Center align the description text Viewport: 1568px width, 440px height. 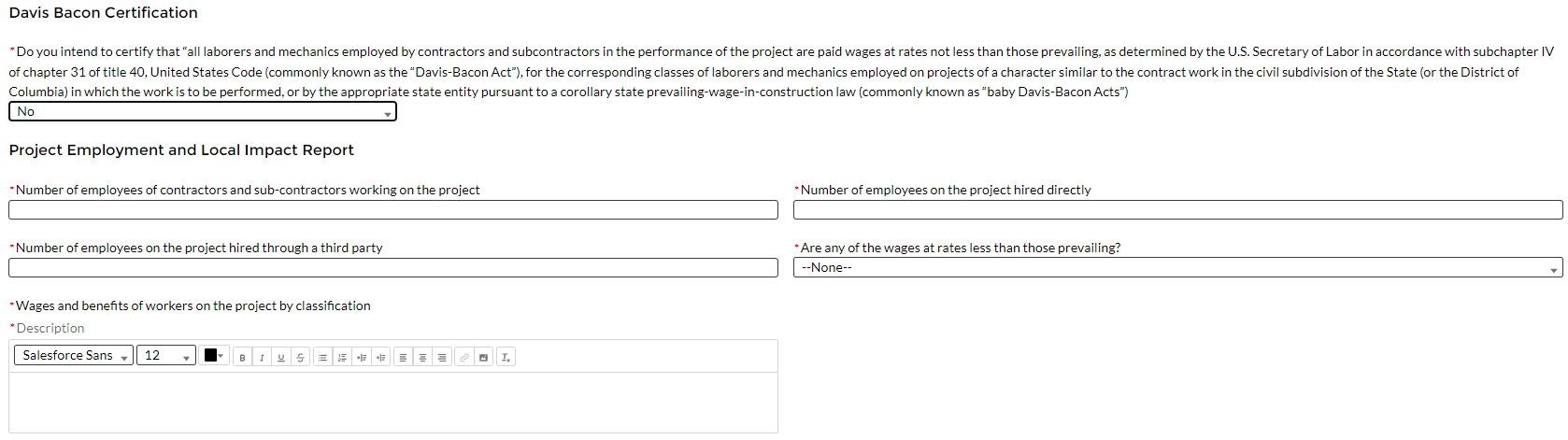pos(422,358)
